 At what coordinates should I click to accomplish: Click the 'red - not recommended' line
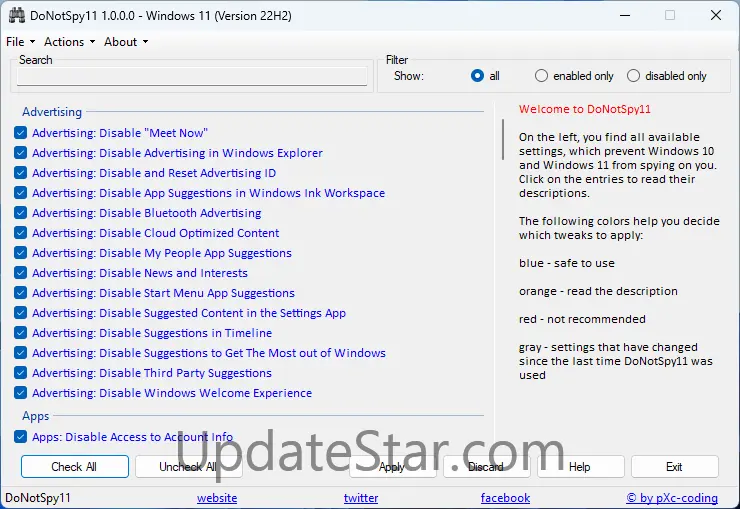coord(582,319)
